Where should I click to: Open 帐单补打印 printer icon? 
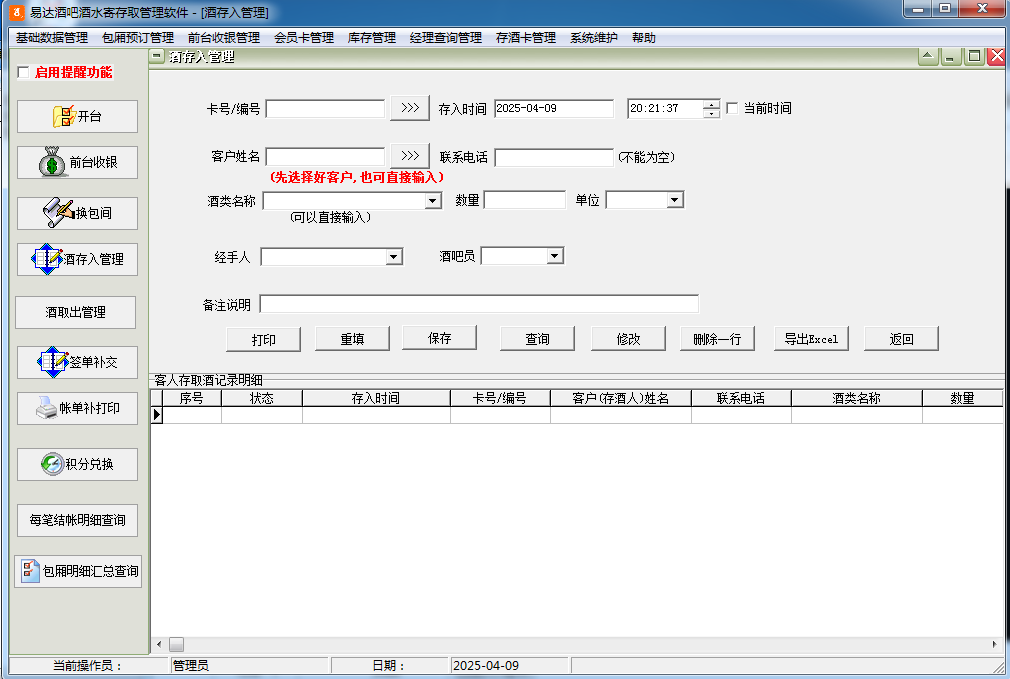point(77,408)
